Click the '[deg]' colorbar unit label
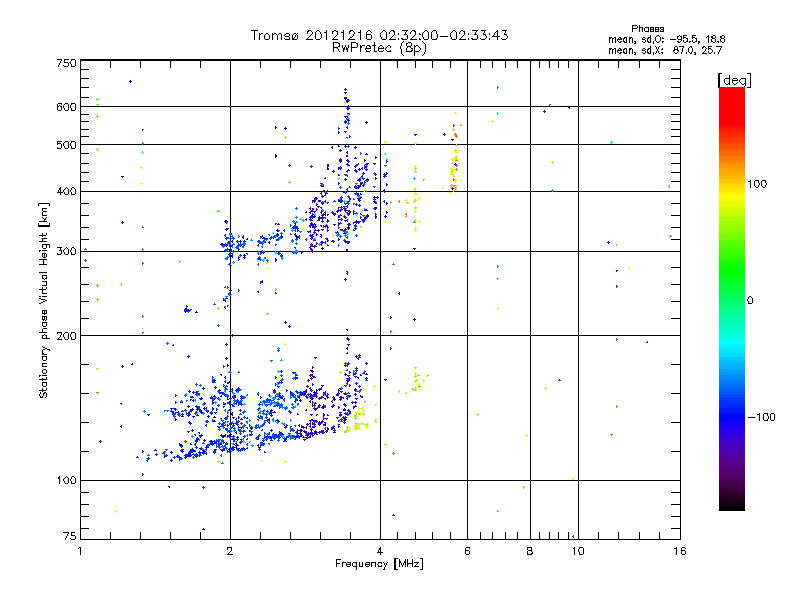800x600 pixels. pos(734,80)
